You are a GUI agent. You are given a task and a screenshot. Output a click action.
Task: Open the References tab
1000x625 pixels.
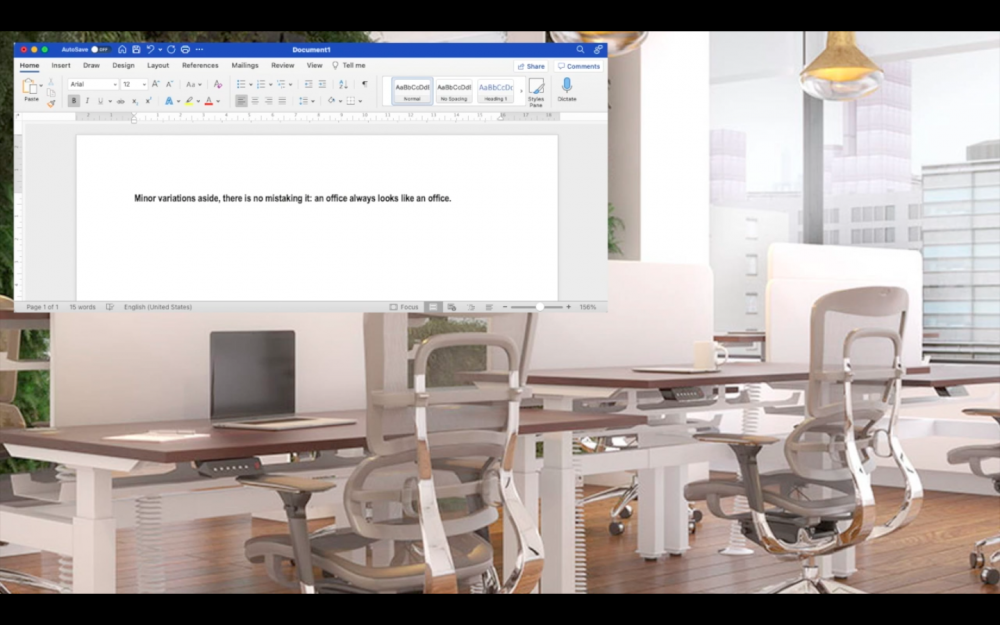tap(200, 66)
